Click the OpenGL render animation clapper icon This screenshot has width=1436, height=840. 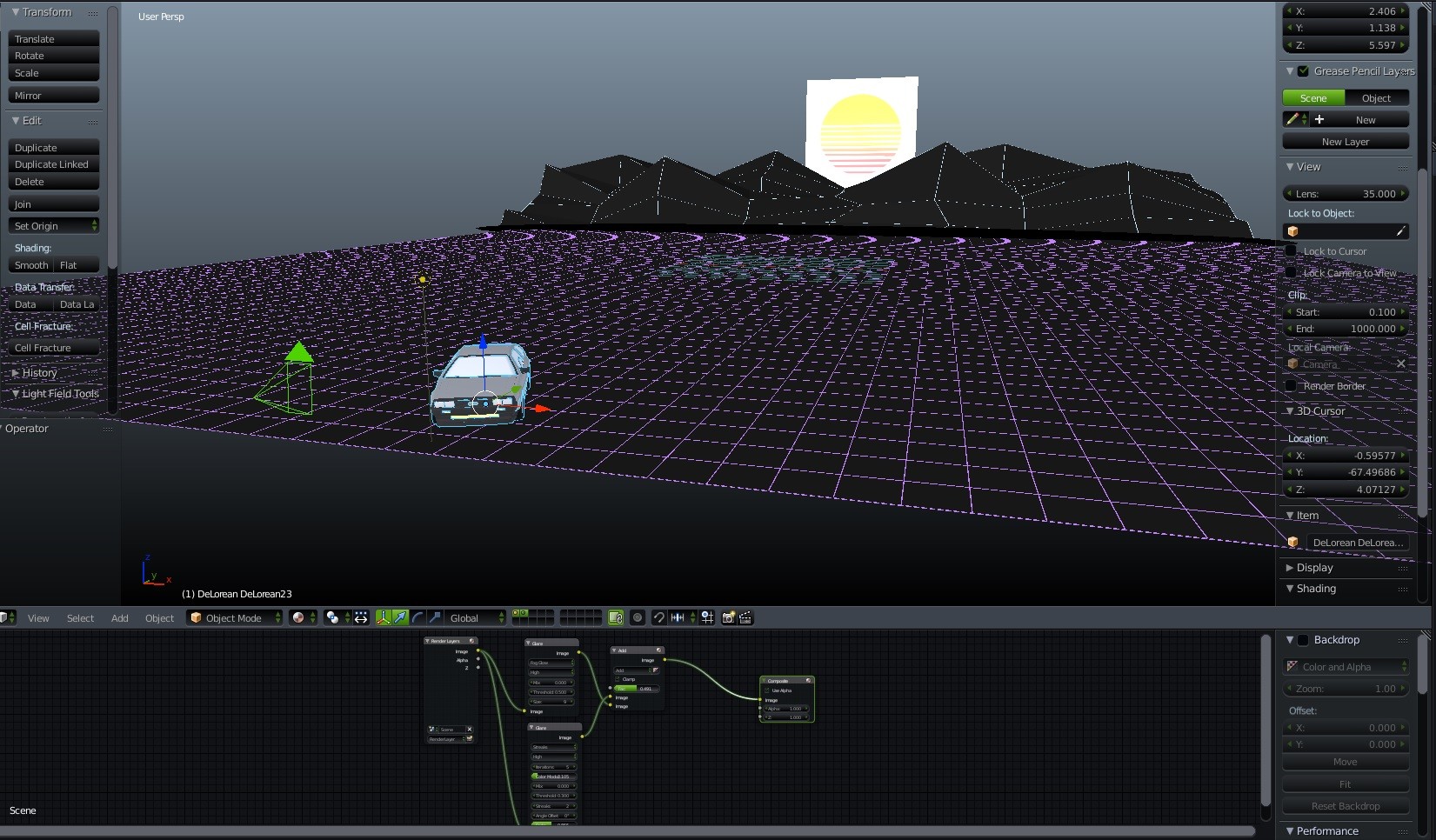point(745,617)
